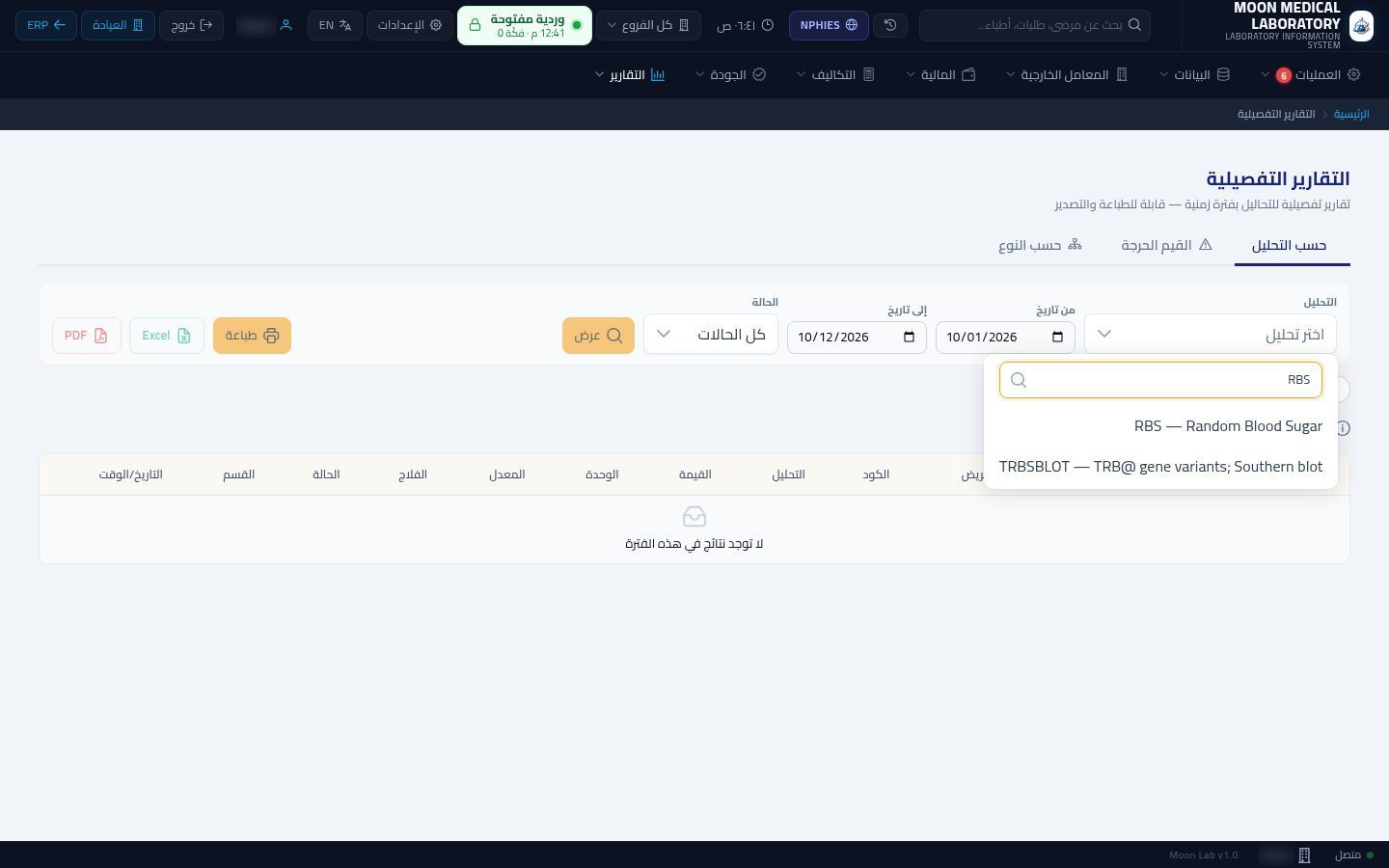Focus the global patient search field

tap(1034, 25)
